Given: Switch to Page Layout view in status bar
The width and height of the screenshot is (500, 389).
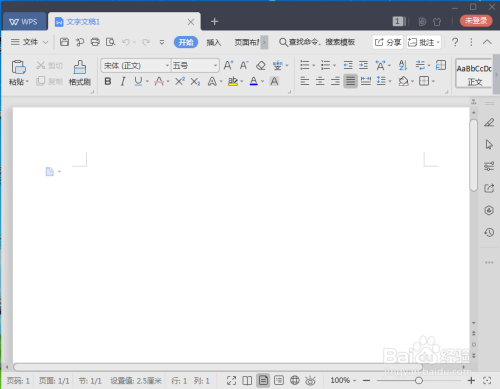Looking at the screenshot, I should [263, 380].
